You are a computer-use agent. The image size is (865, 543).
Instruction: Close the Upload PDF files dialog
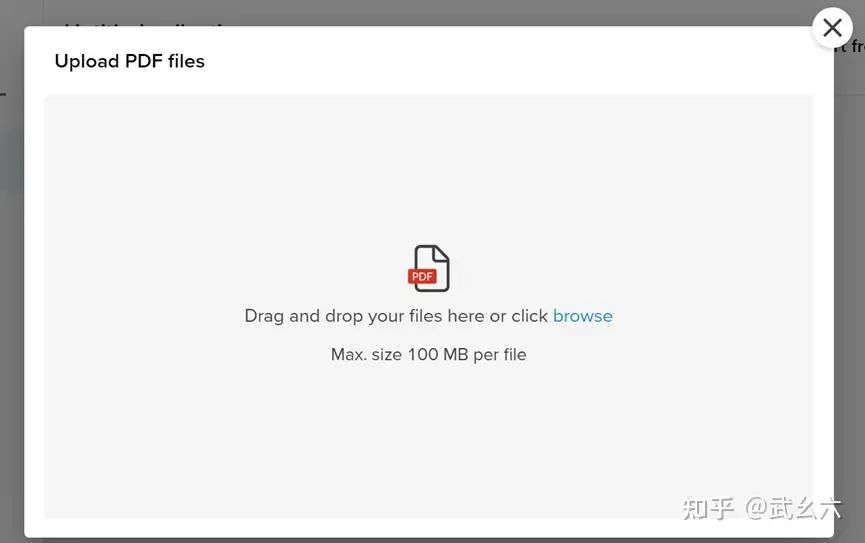click(x=832, y=28)
